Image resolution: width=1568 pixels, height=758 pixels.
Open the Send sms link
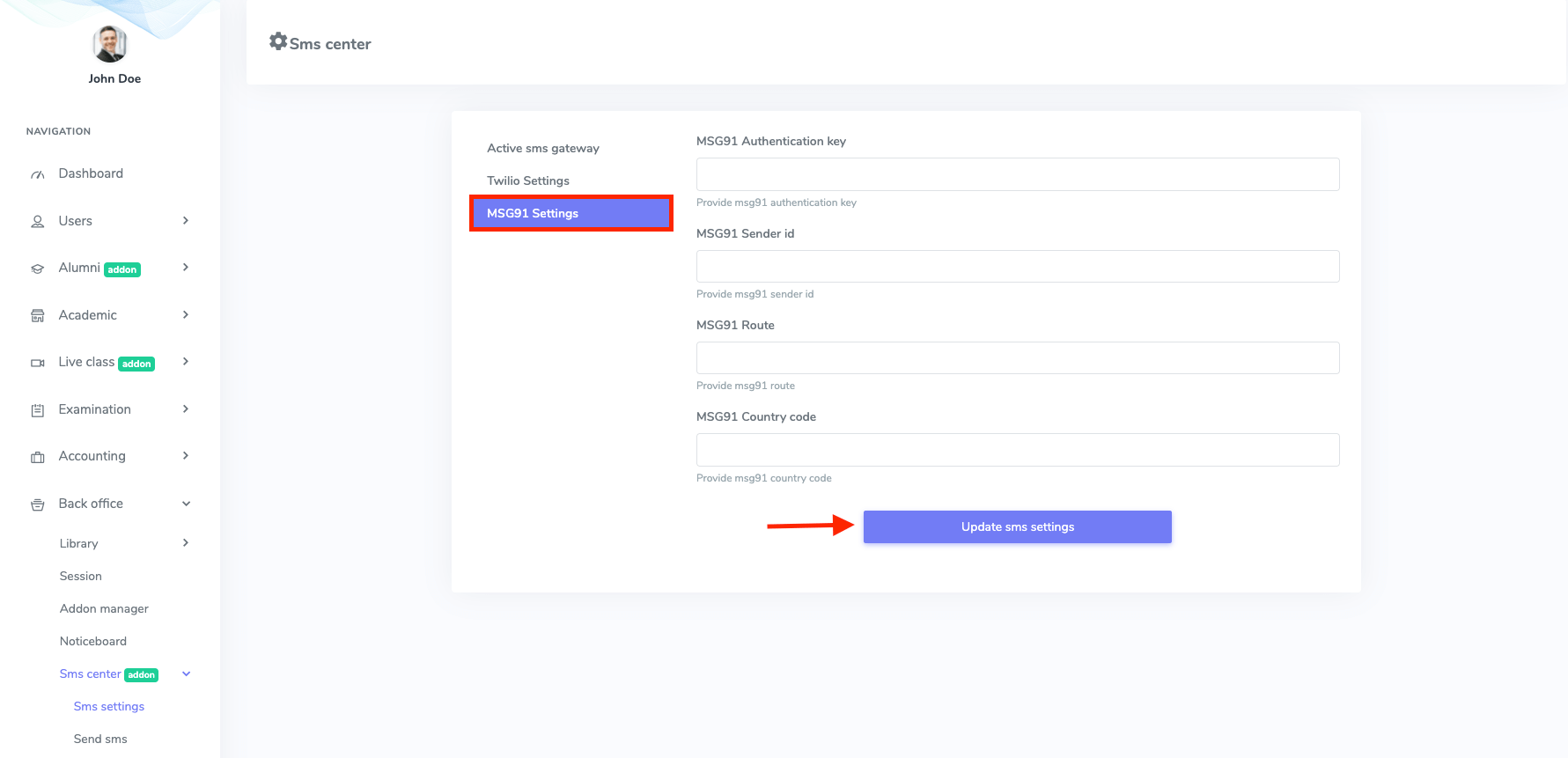(100, 739)
